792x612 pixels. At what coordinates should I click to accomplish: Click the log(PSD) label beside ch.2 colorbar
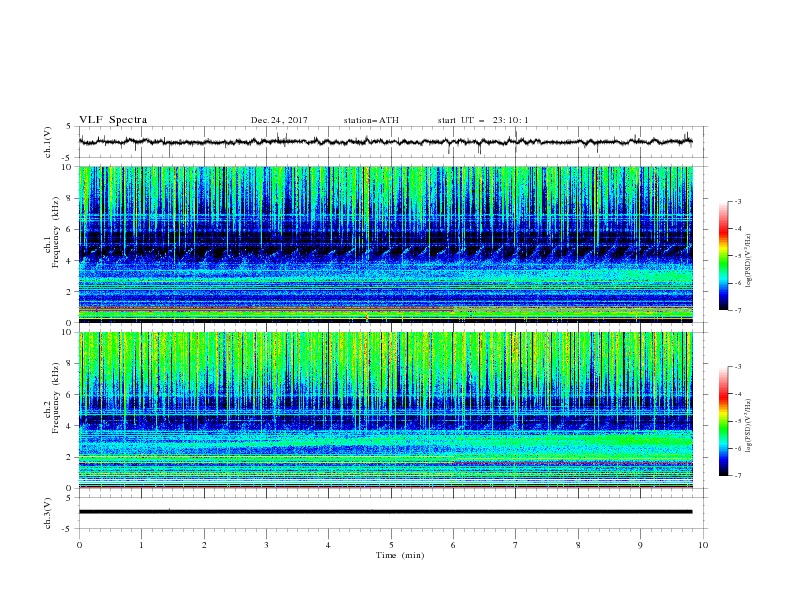[749, 425]
